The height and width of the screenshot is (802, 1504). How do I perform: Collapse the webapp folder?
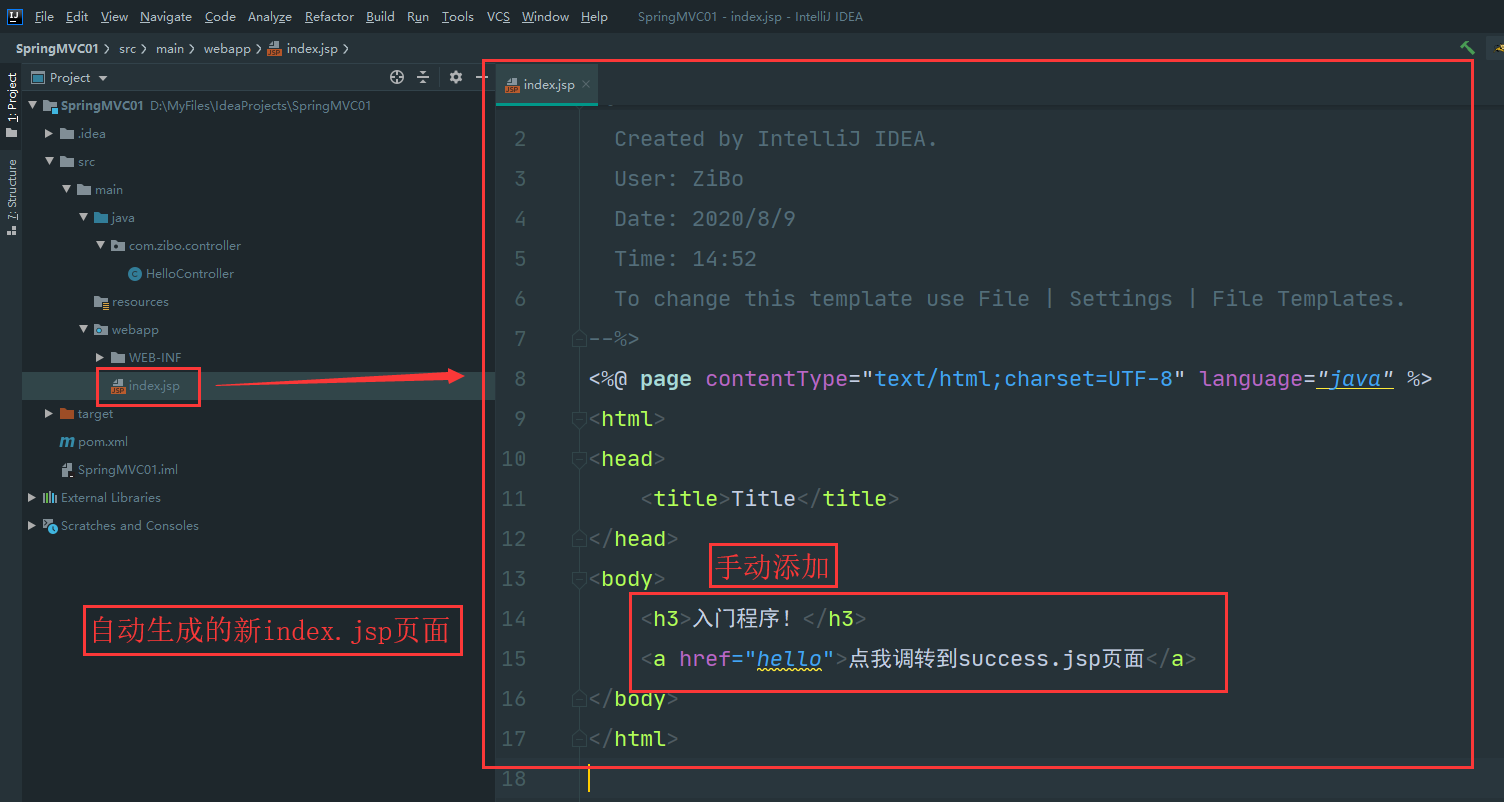[83, 329]
